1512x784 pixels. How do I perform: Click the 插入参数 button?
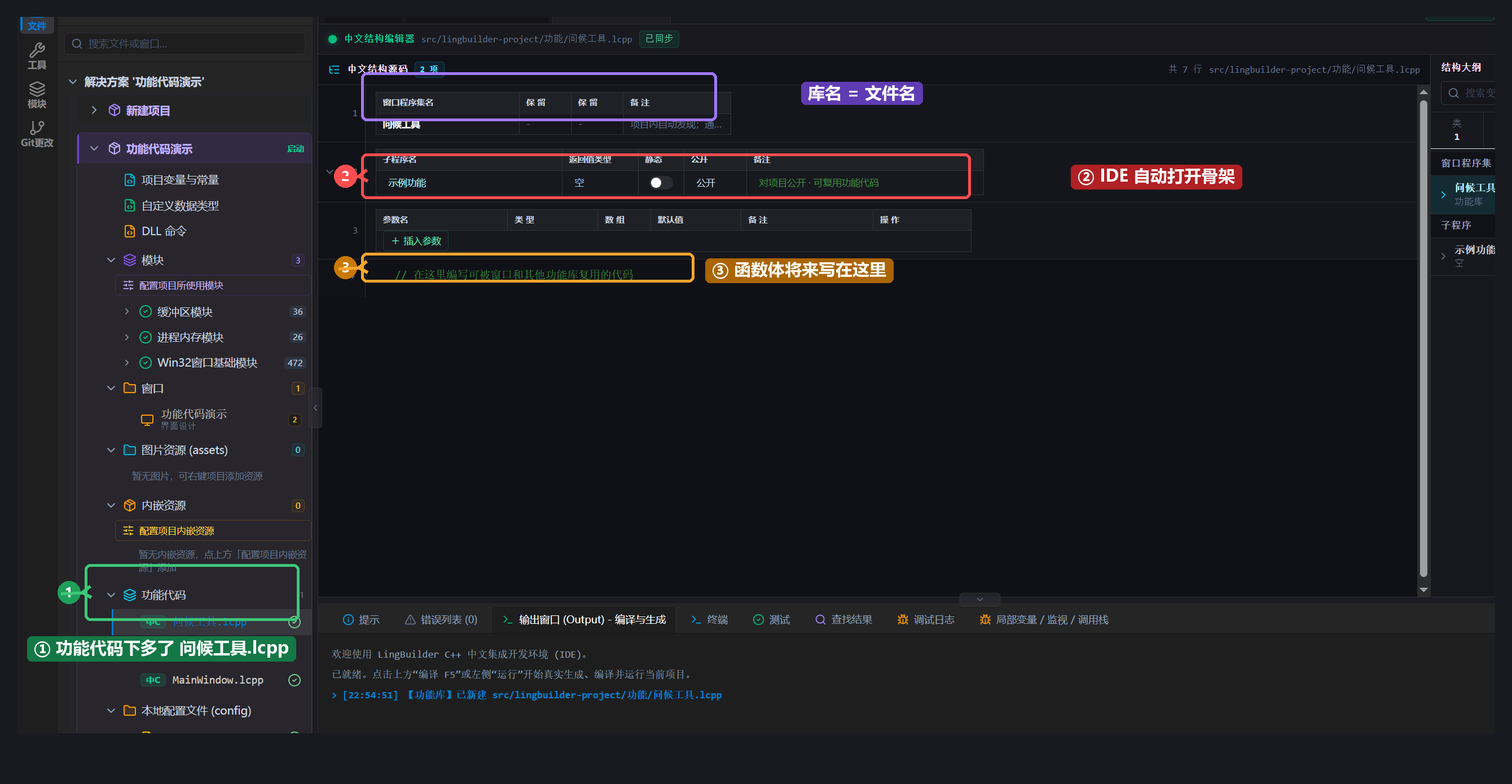[x=416, y=241]
